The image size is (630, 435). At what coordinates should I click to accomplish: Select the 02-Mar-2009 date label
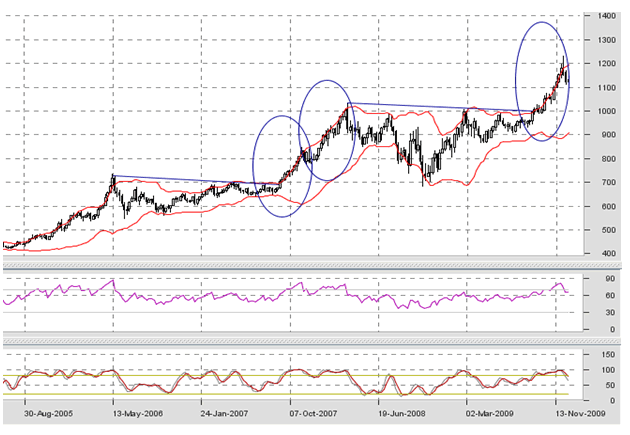490,413
